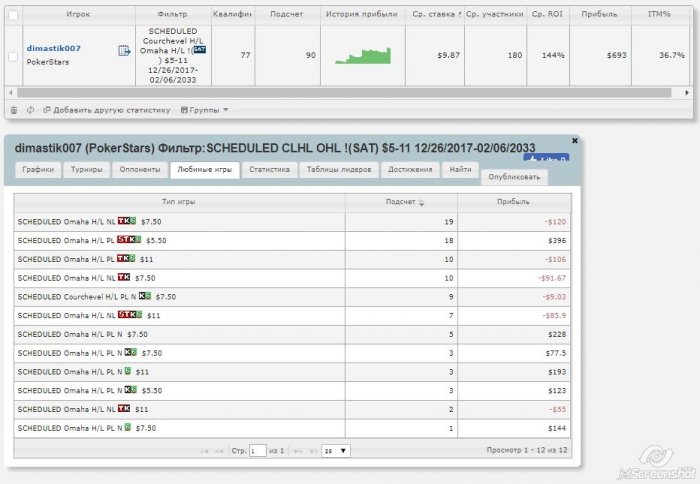Open the Группы dropdown

pos(204,110)
